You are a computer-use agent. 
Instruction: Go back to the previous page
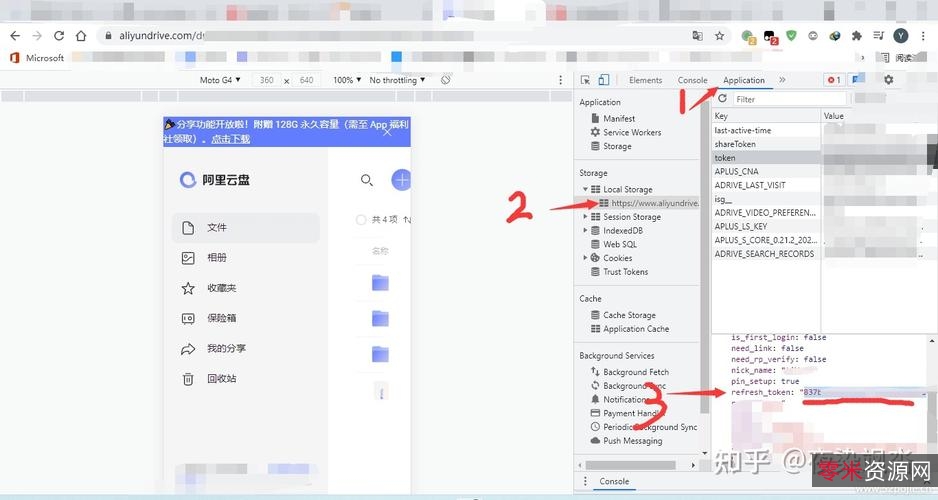click(15, 36)
